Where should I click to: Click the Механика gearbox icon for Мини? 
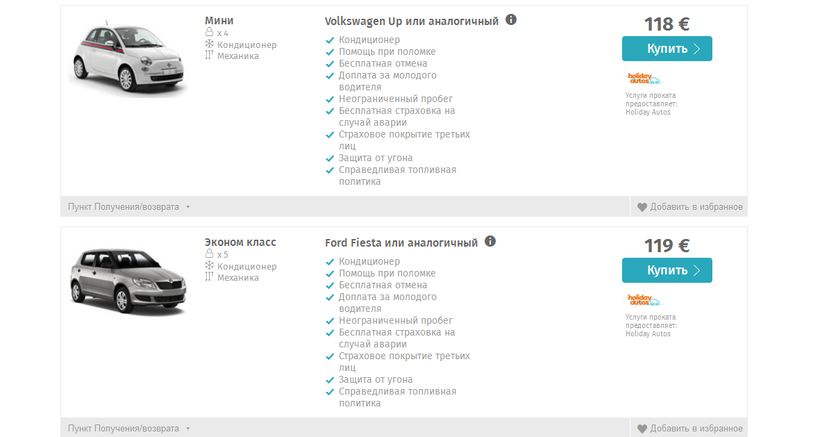[x=209, y=56]
